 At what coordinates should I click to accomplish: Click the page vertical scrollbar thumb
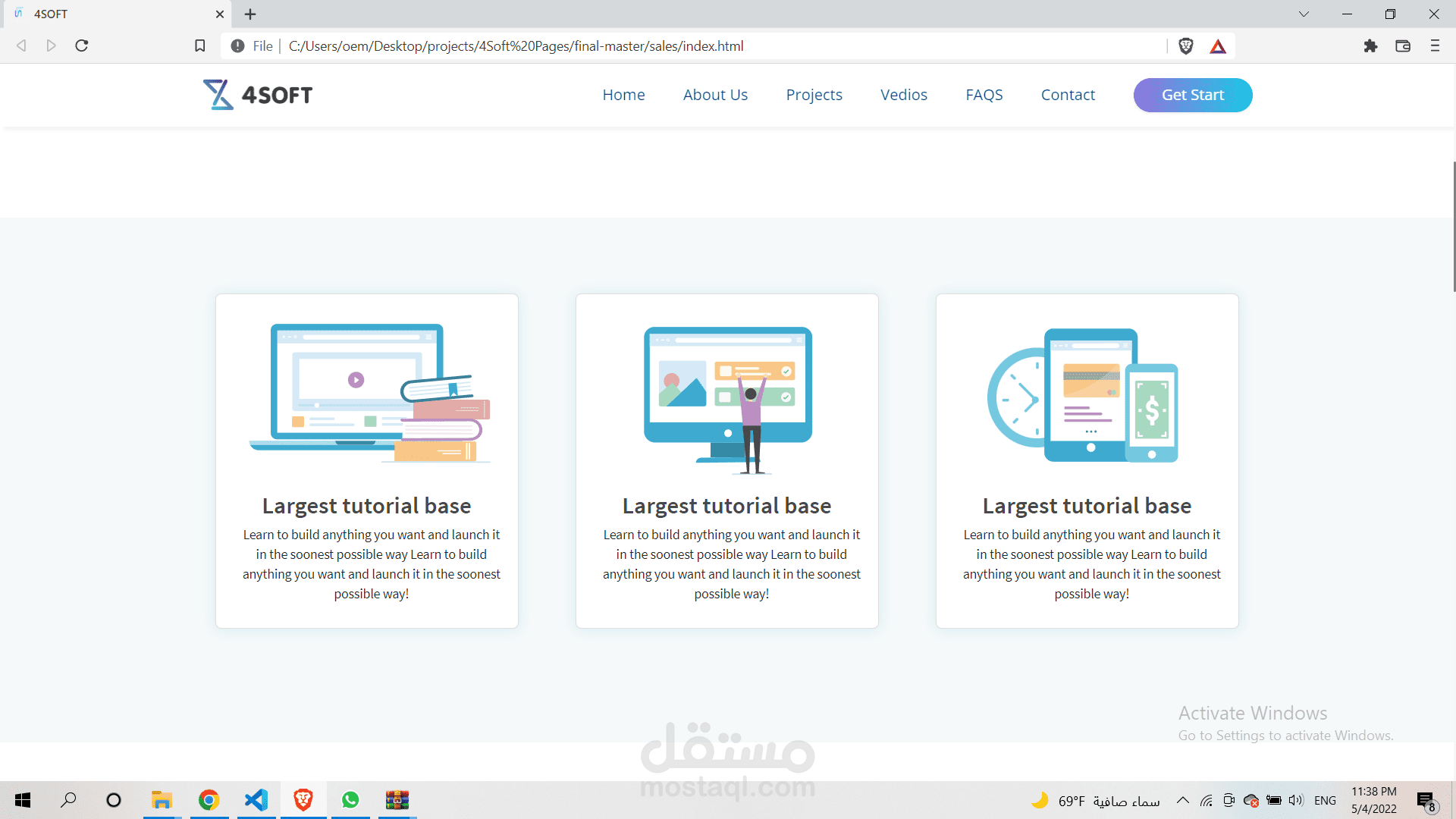tap(1453, 227)
